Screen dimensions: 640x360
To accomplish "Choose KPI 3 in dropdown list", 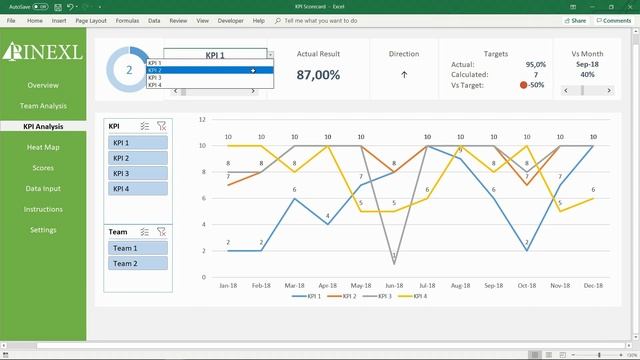I will point(210,78).
